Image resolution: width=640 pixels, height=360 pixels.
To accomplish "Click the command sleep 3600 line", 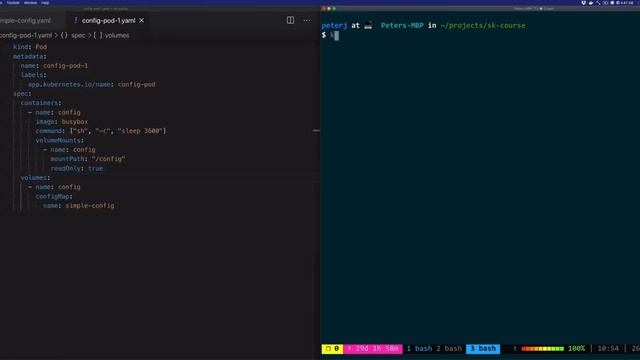I will click(101, 131).
